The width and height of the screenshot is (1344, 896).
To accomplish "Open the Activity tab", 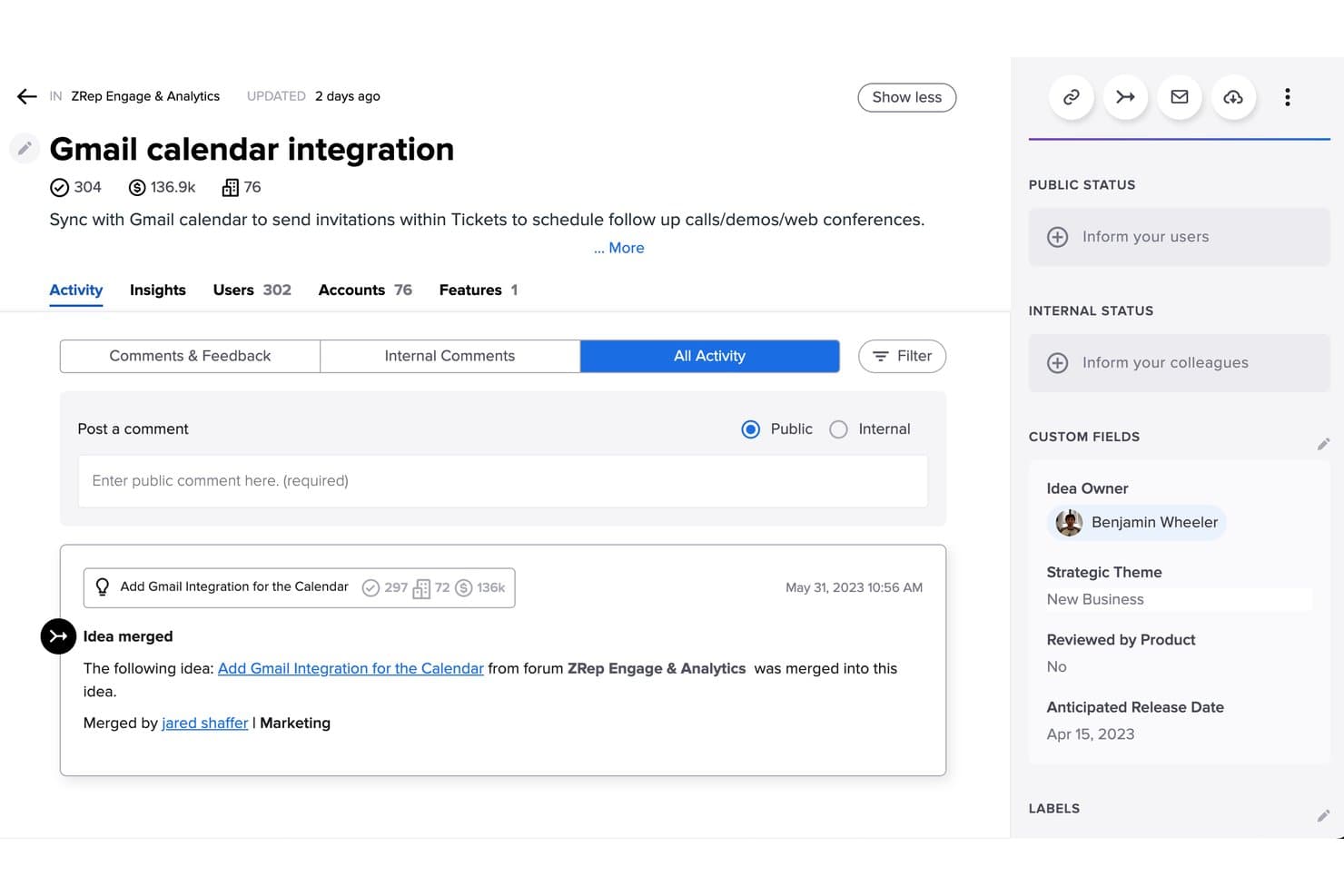I will click(x=75, y=290).
